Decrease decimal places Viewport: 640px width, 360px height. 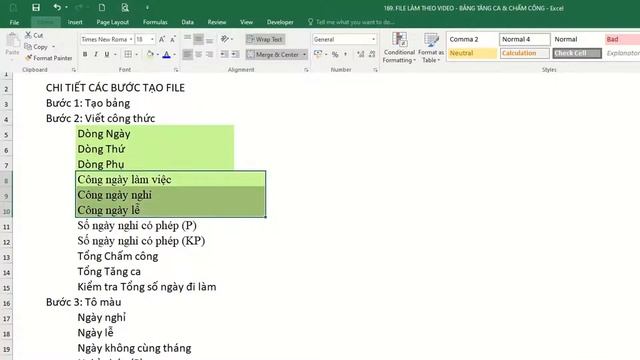[372, 54]
